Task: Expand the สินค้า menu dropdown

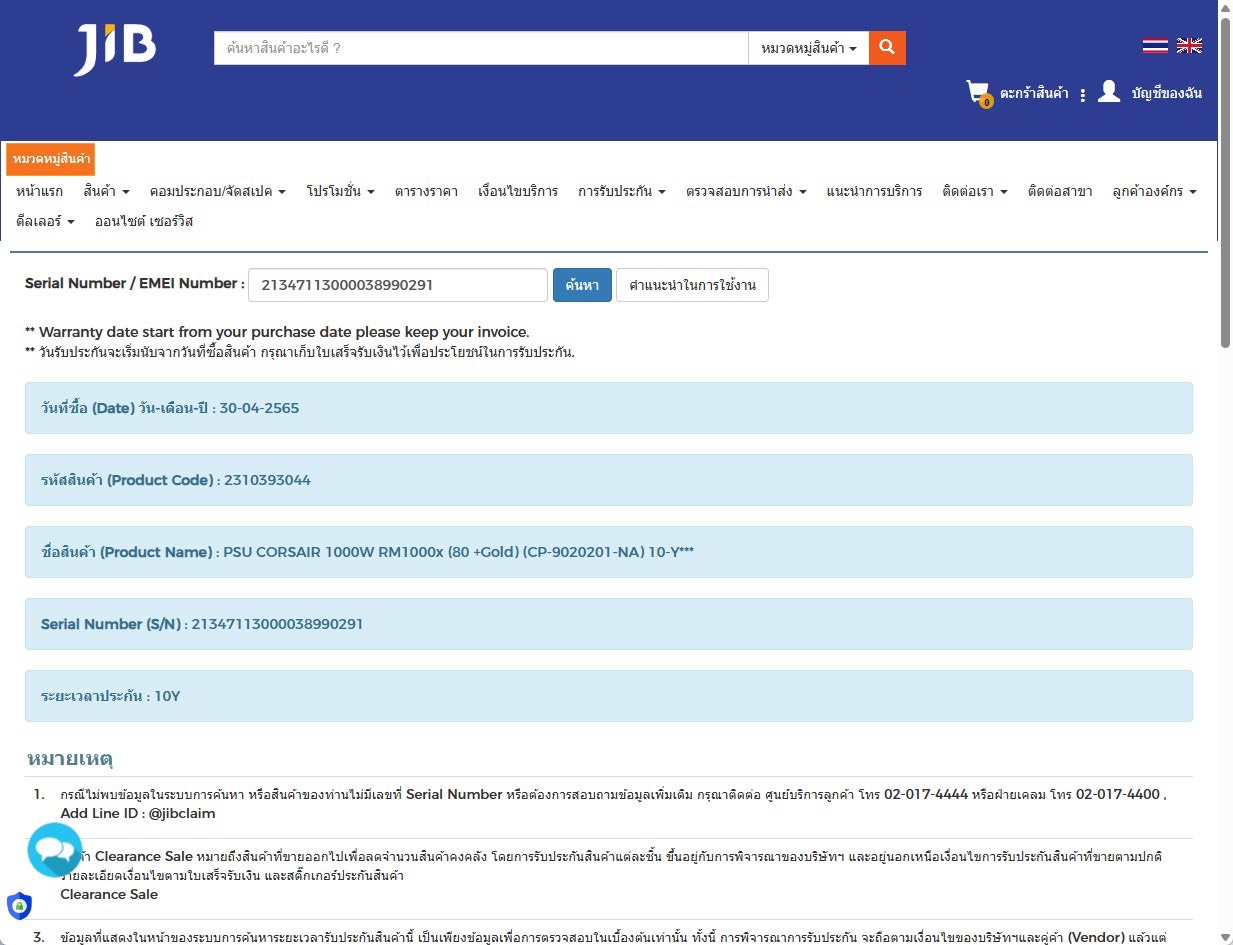Action: pos(106,191)
